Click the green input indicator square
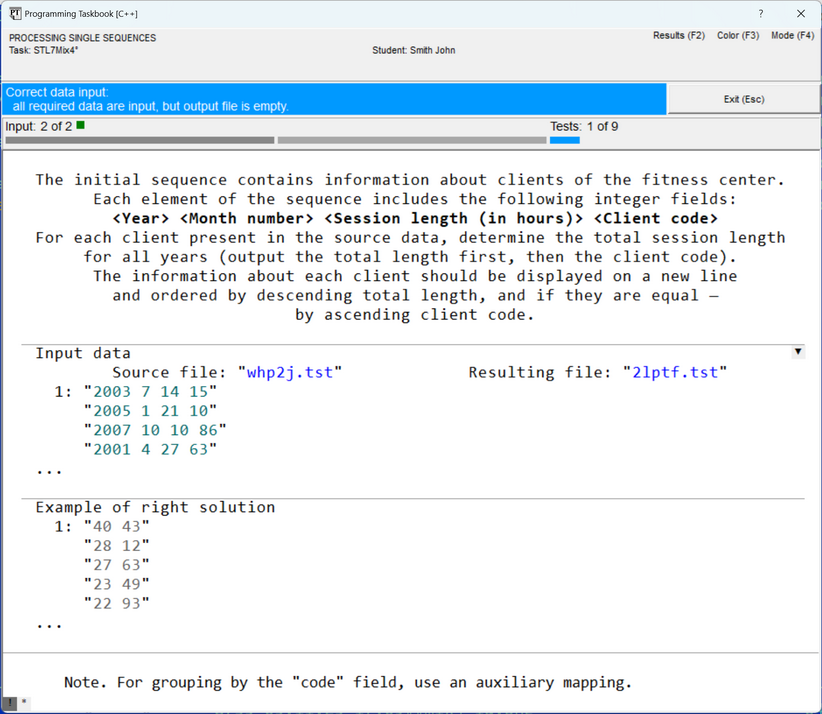Image resolution: width=822 pixels, height=714 pixels. point(80,126)
